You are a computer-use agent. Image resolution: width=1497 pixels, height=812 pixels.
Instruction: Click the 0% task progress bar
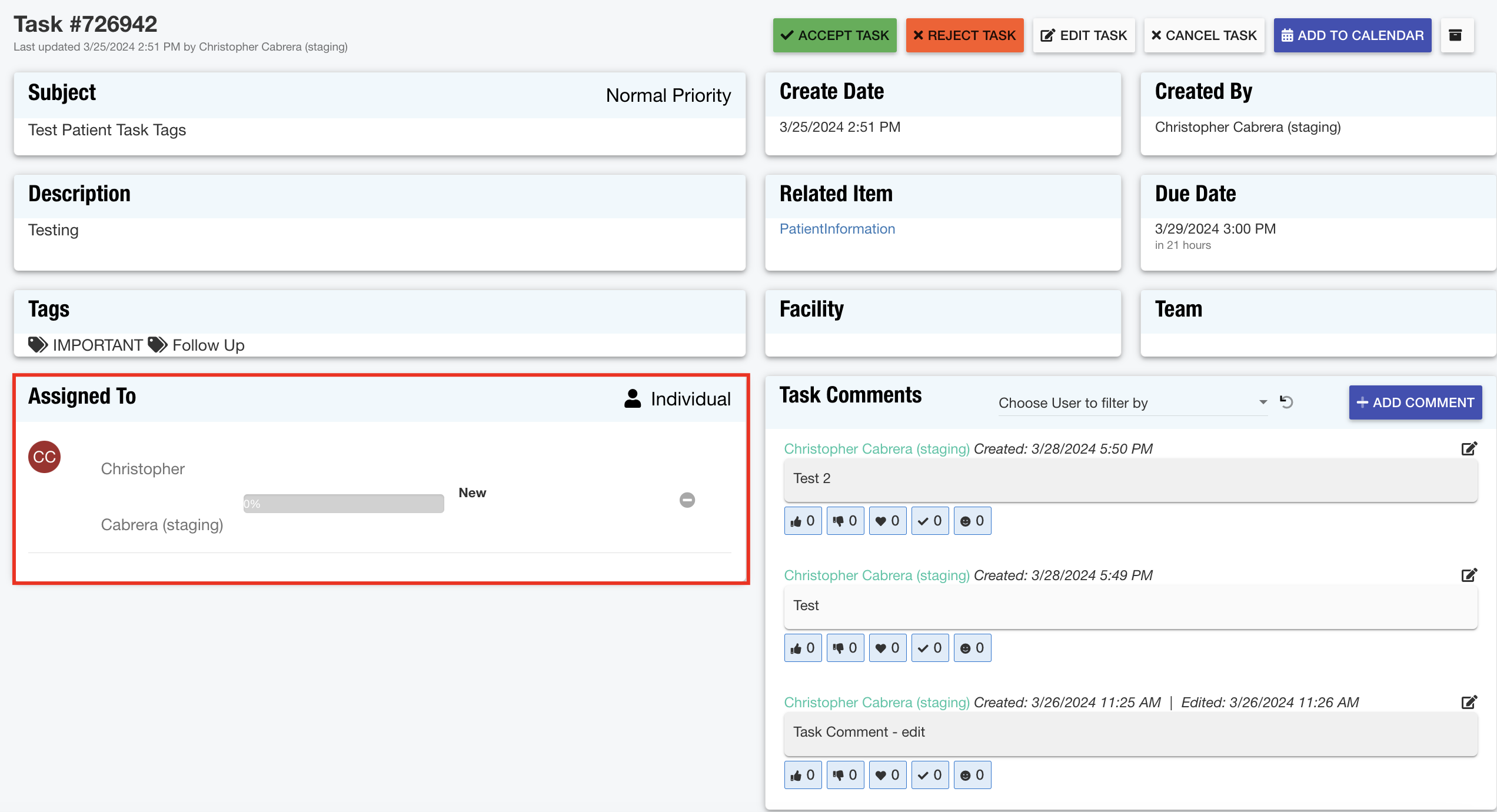tap(344, 504)
